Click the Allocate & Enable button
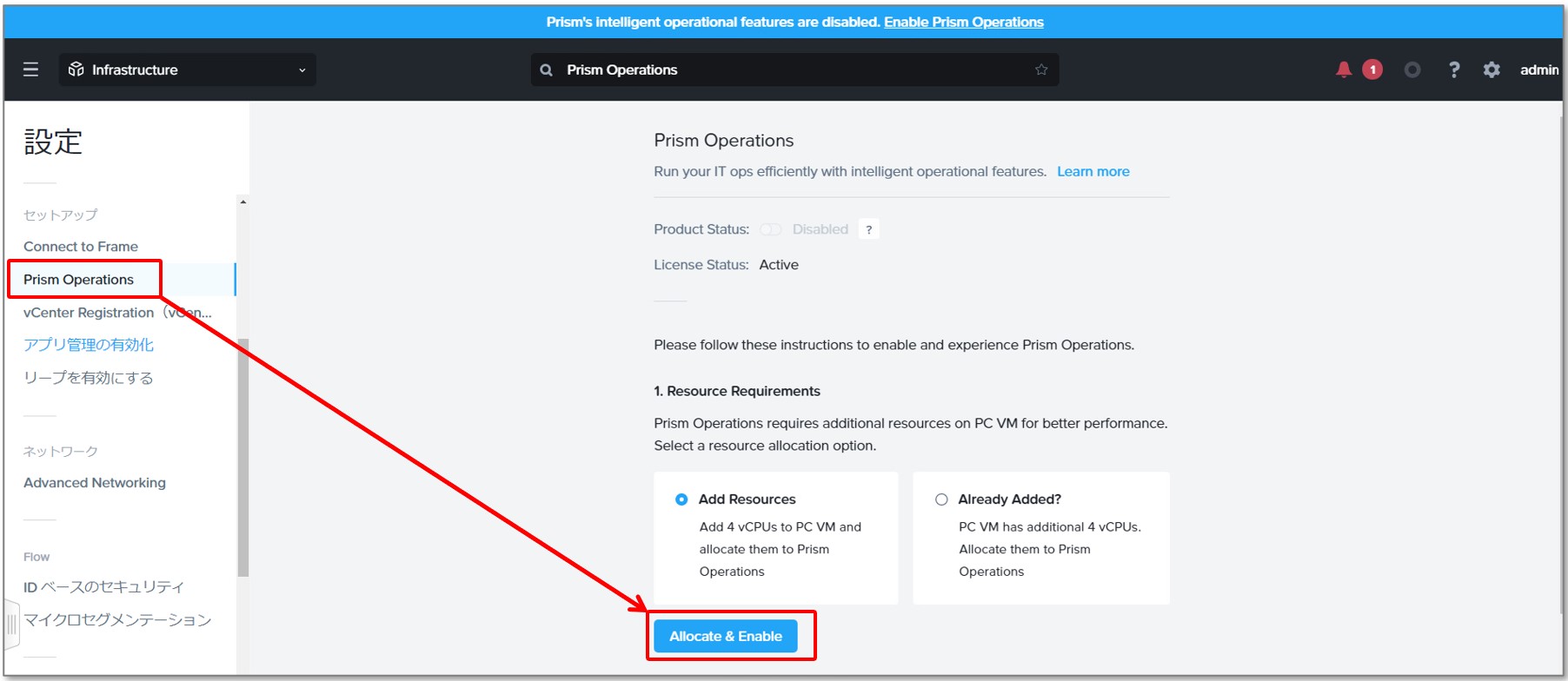Screen dimensions: 1568x681 click(x=726, y=636)
